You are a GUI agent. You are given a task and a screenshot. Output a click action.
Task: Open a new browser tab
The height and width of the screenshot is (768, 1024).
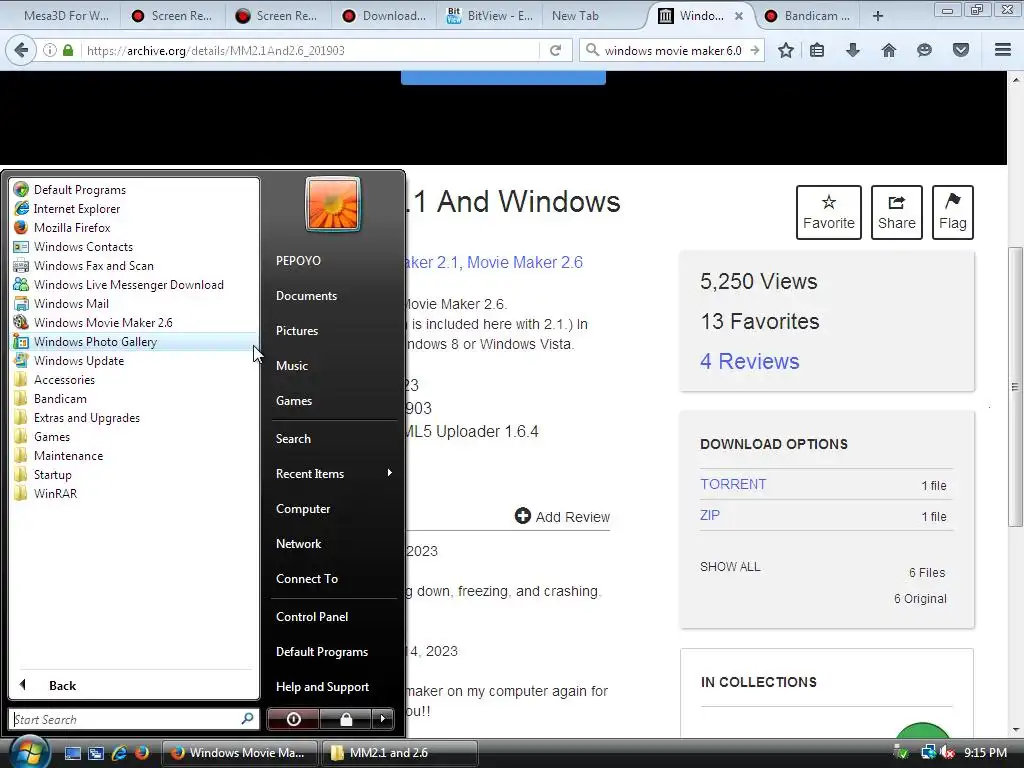[x=878, y=16]
